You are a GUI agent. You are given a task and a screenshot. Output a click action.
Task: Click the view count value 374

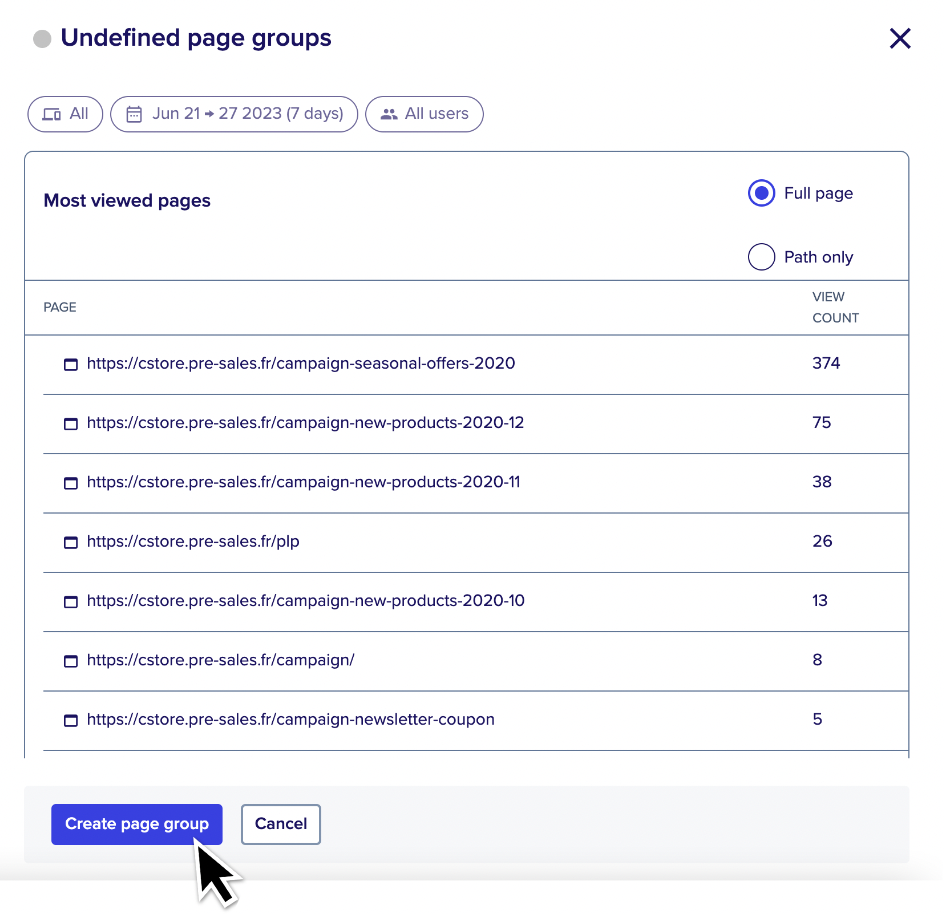826,363
